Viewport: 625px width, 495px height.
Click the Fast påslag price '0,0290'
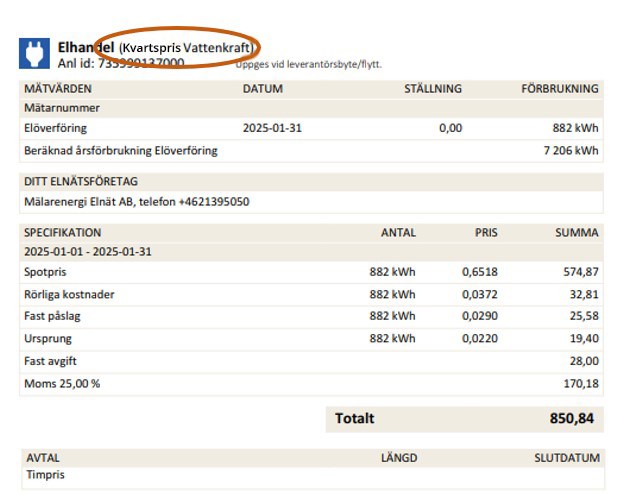(x=480, y=316)
